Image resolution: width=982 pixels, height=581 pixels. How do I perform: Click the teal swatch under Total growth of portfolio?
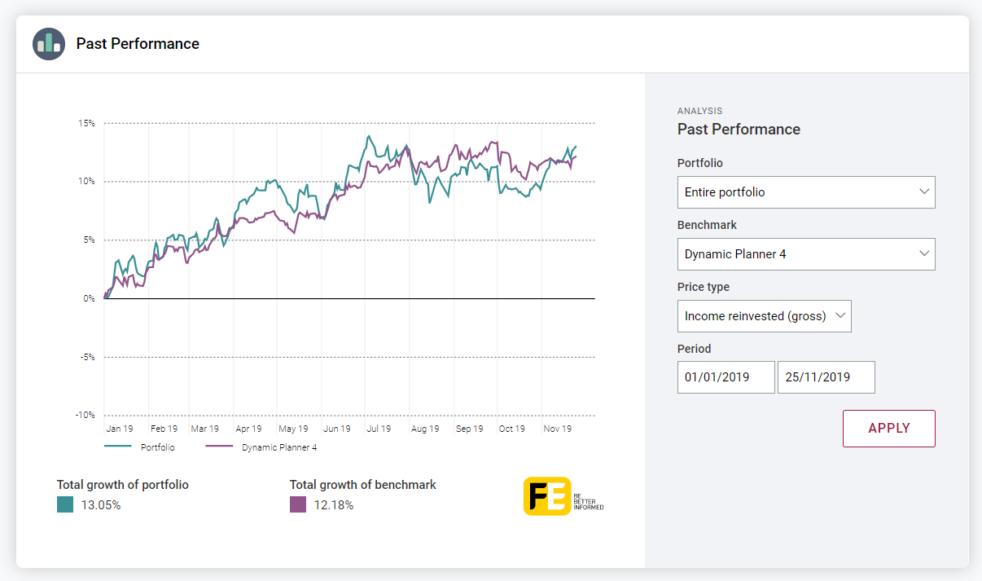click(x=63, y=504)
